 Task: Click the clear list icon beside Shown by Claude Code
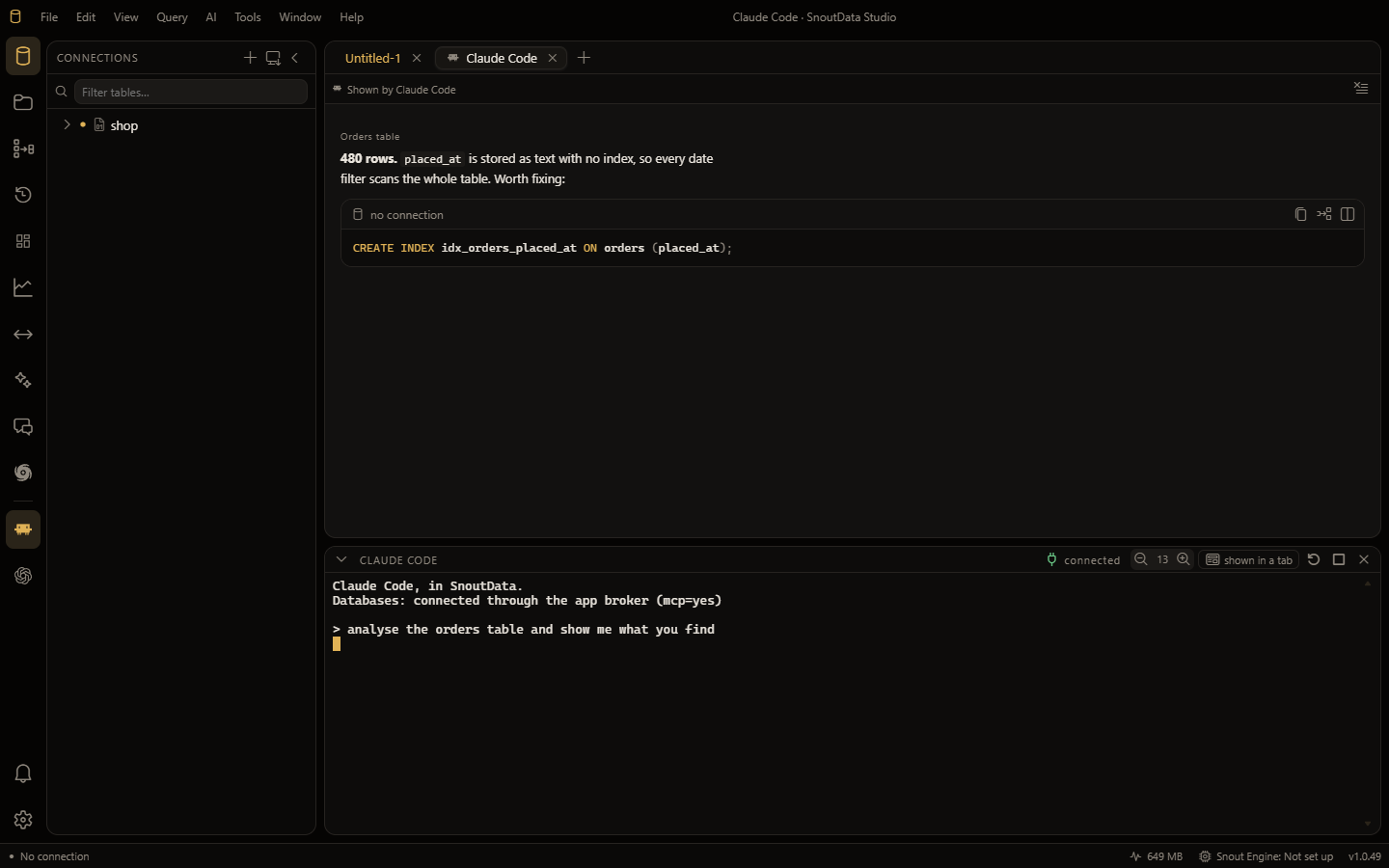point(1361,88)
